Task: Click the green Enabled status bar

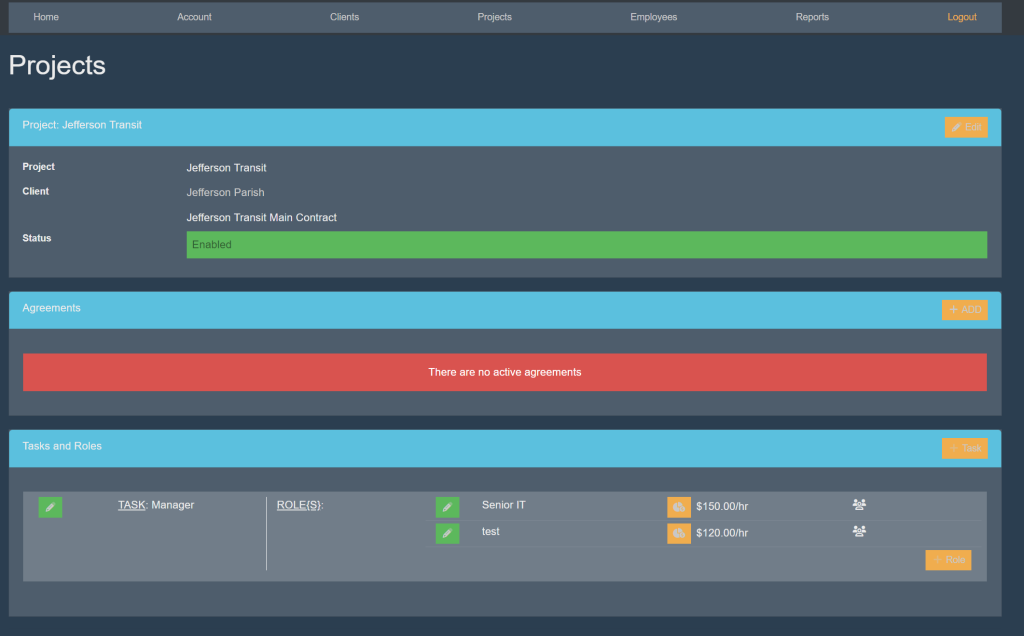Action: click(x=586, y=245)
